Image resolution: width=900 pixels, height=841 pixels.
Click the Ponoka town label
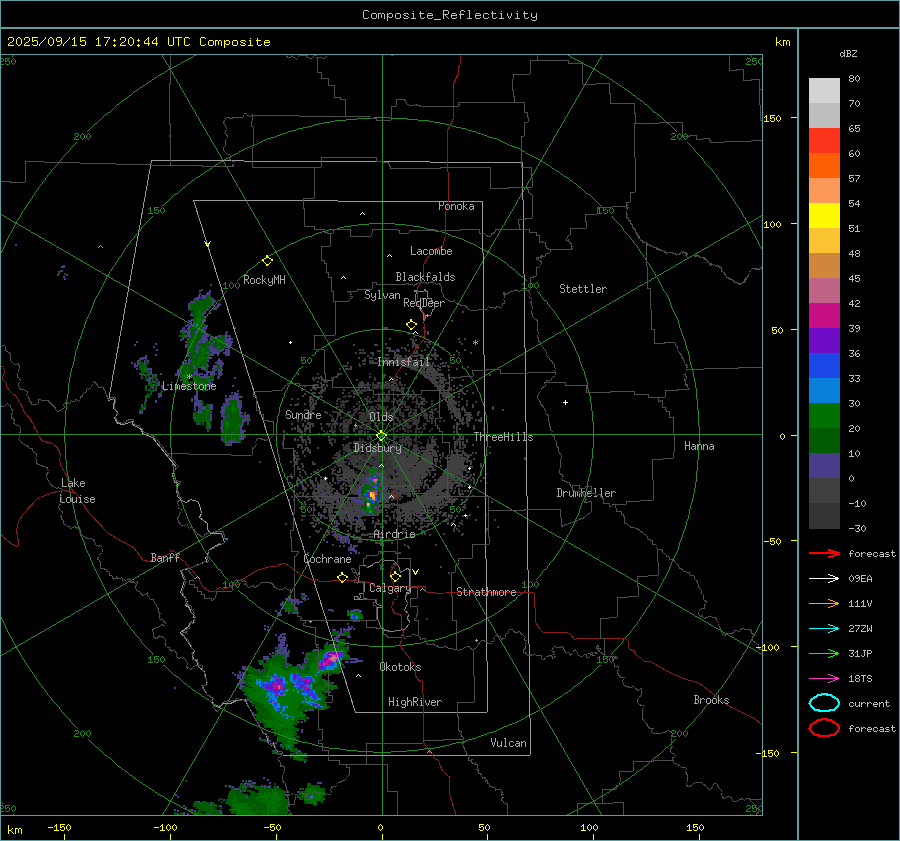[x=456, y=206]
